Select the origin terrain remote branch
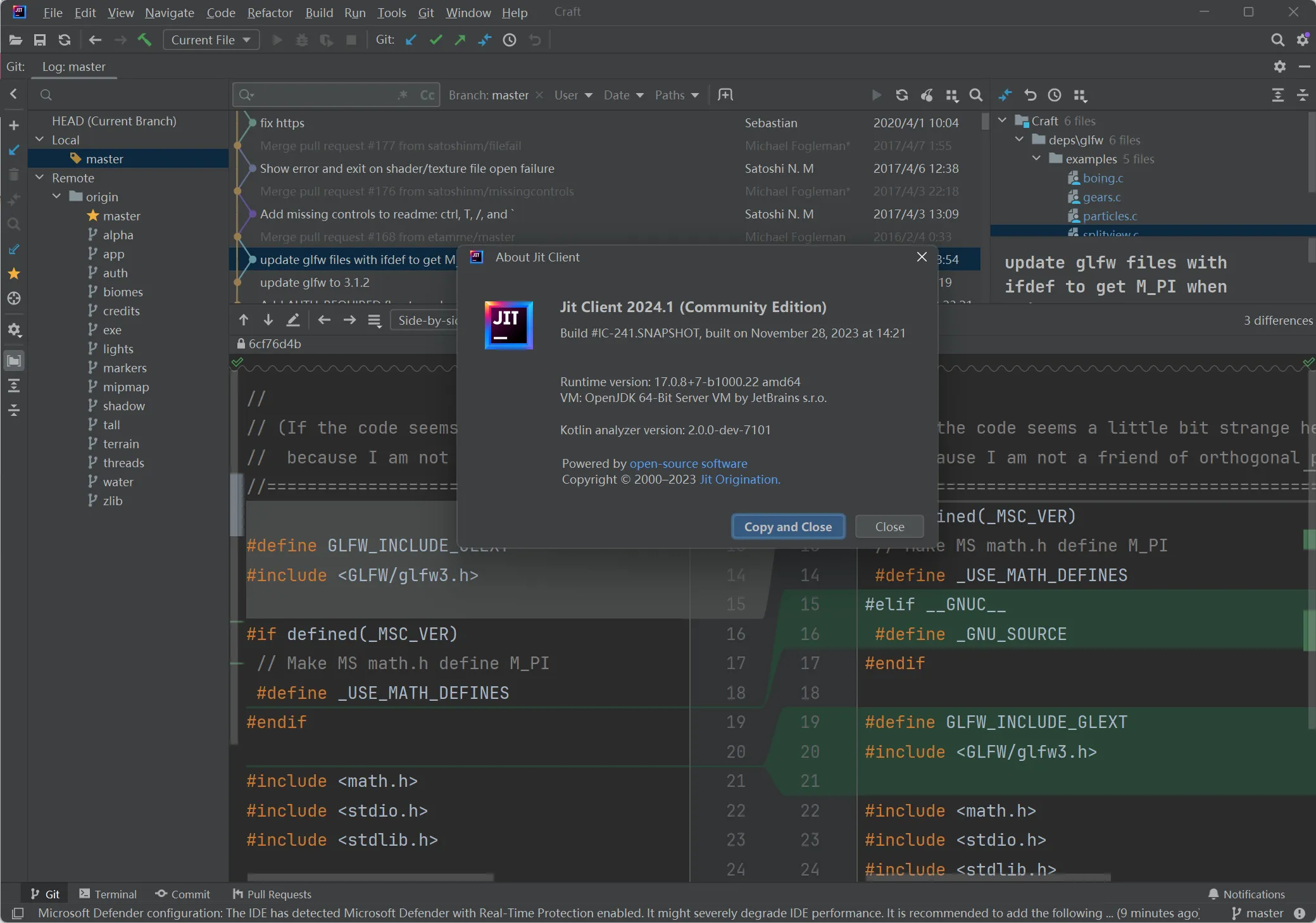 pos(121,444)
